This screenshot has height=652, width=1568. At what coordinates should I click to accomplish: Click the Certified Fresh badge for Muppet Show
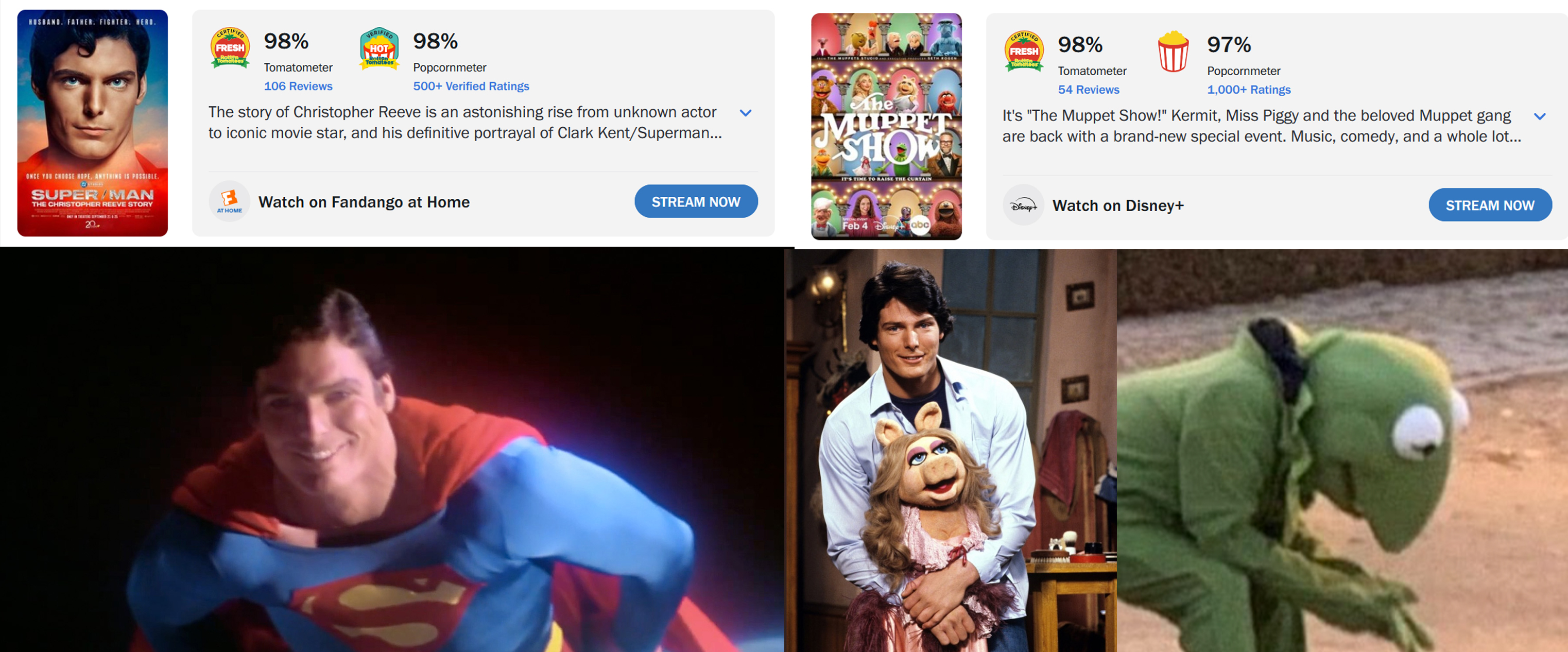click(1024, 51)
